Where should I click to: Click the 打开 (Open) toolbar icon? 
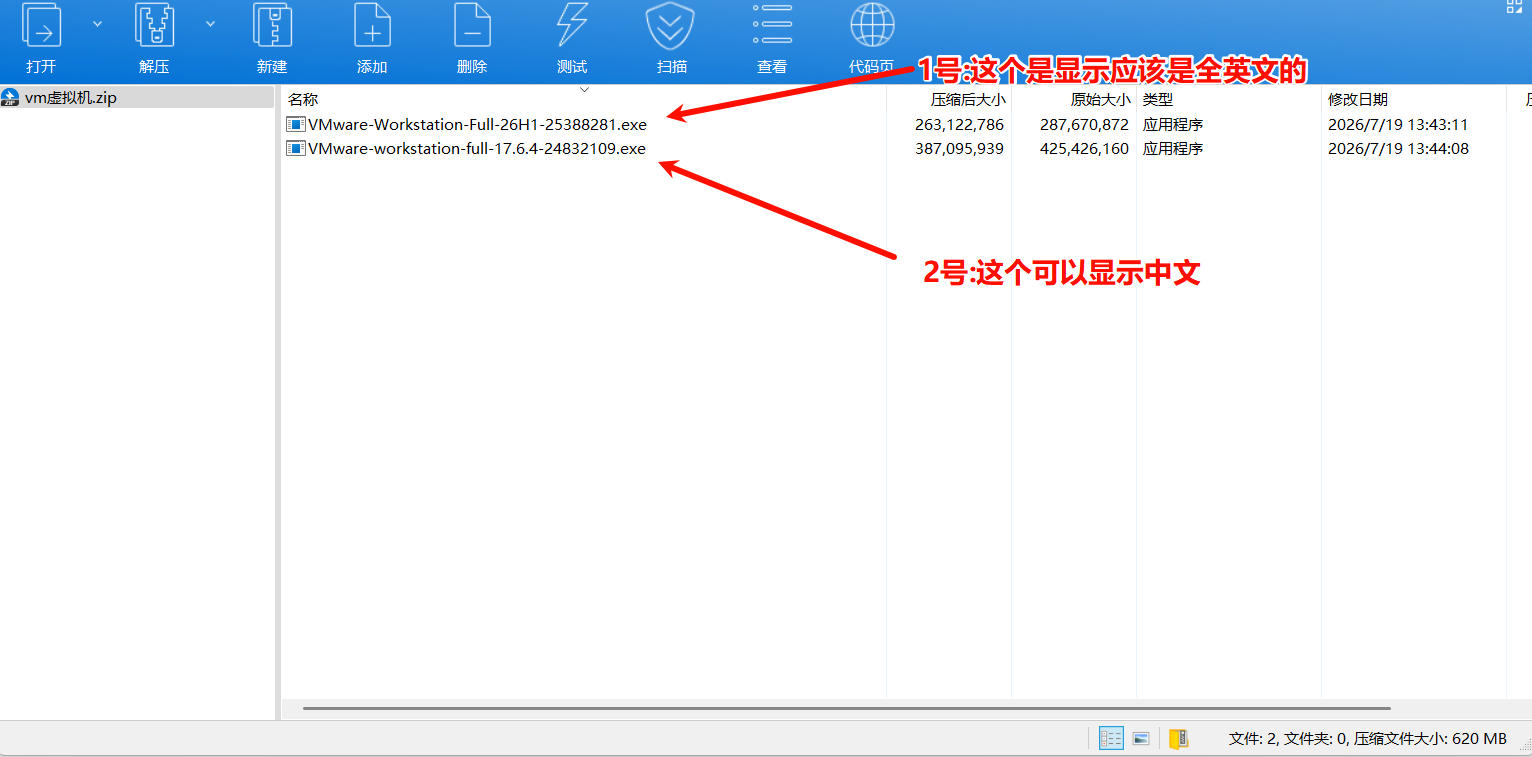pyautogui.click(x=42, y=27)
